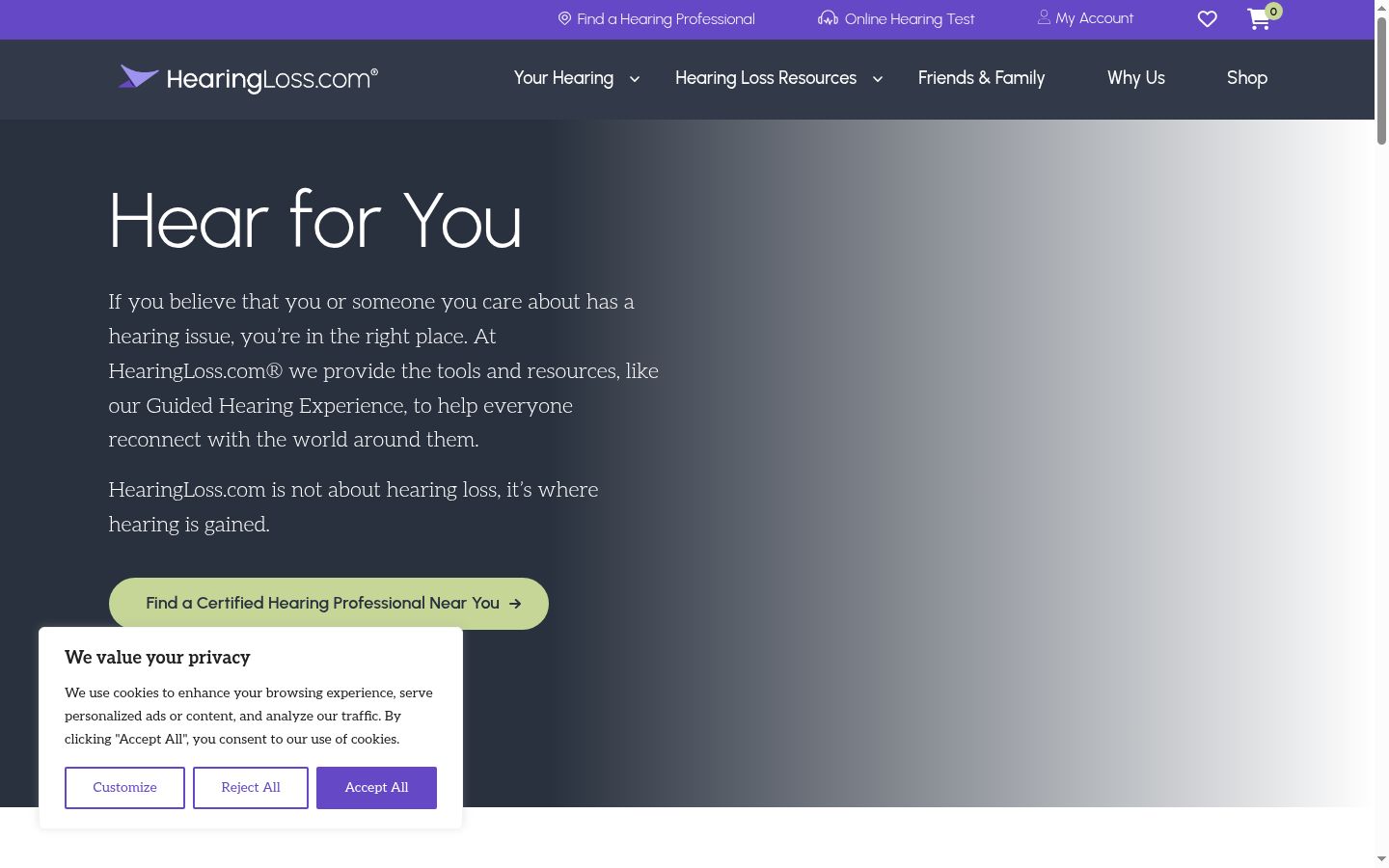Click the text "hearing is gained."
The image size is (1389, 868).
pos(189,525)
